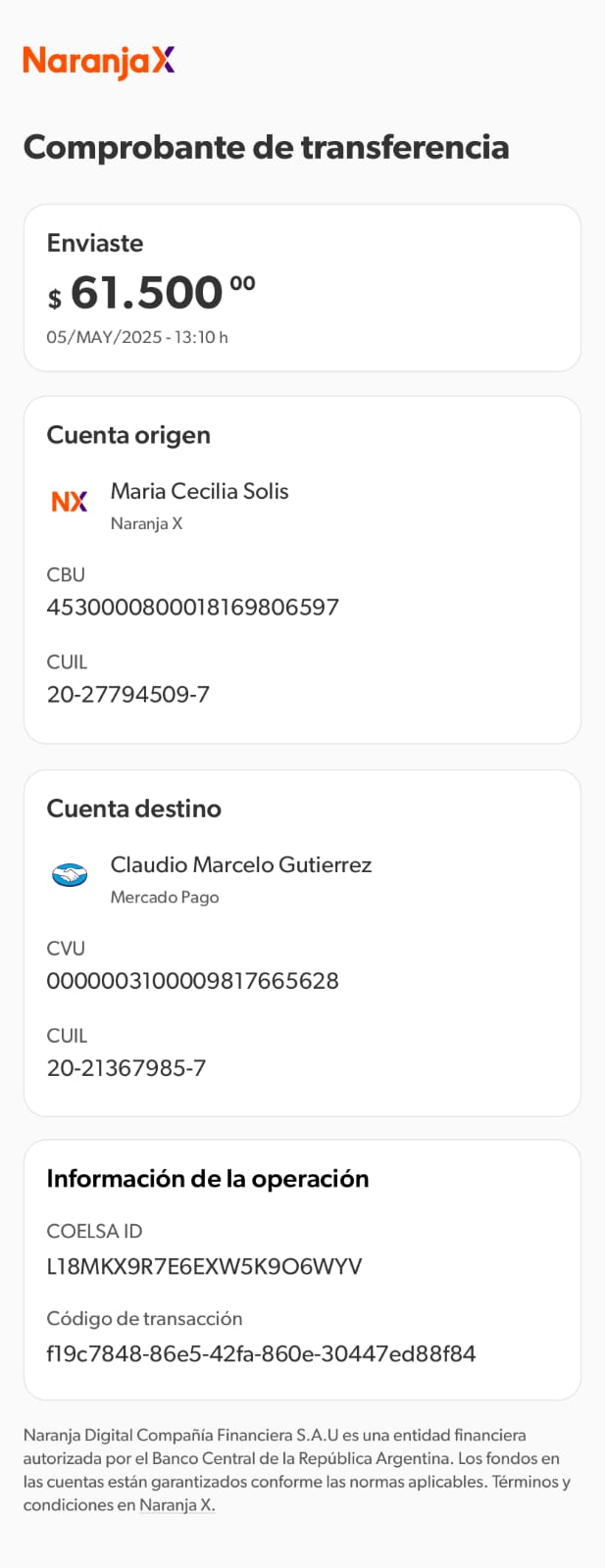Select the destination CVU number
Viewport: 605px width, 1568px height.
point(192,981)
